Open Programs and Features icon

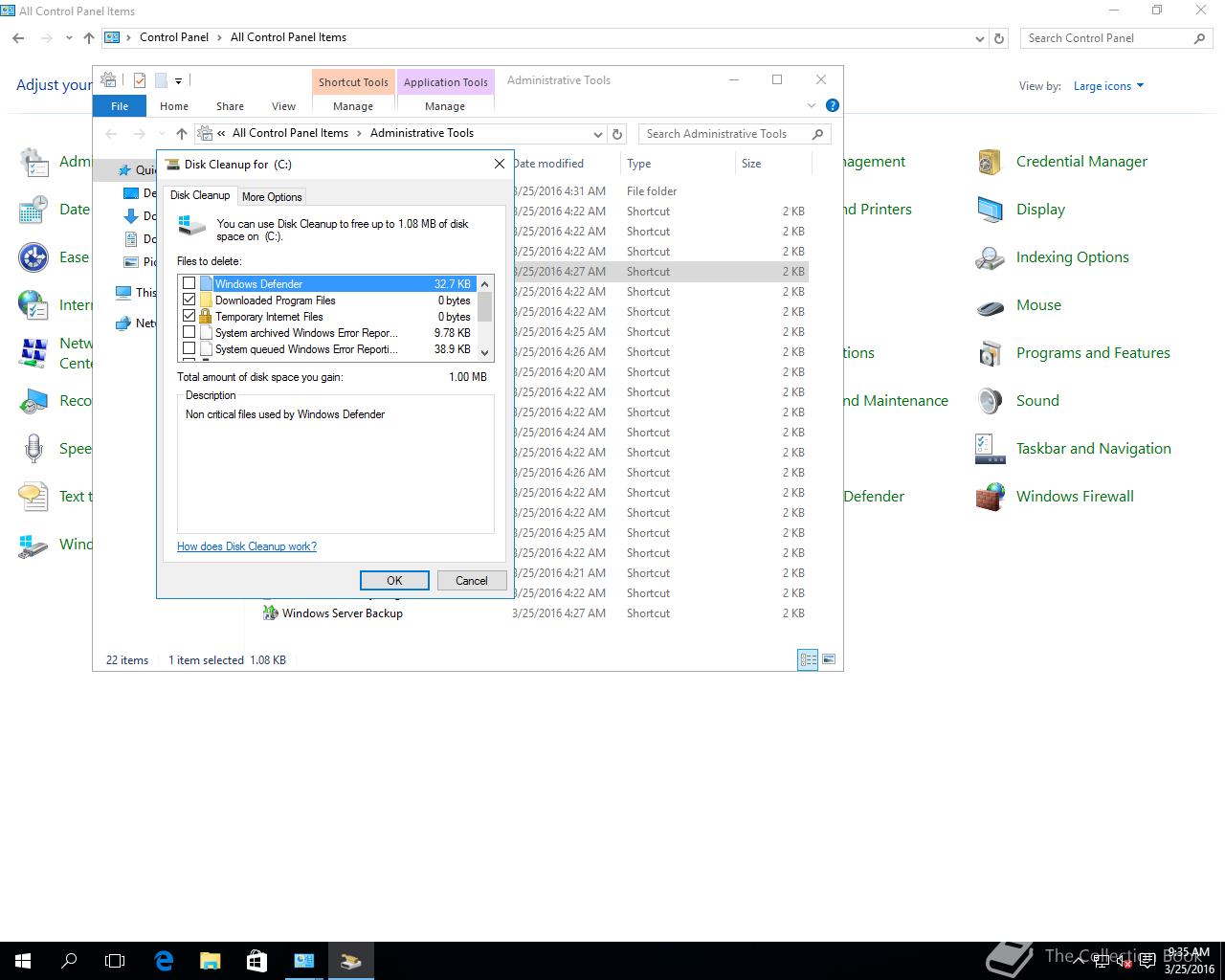click(990, 353)
